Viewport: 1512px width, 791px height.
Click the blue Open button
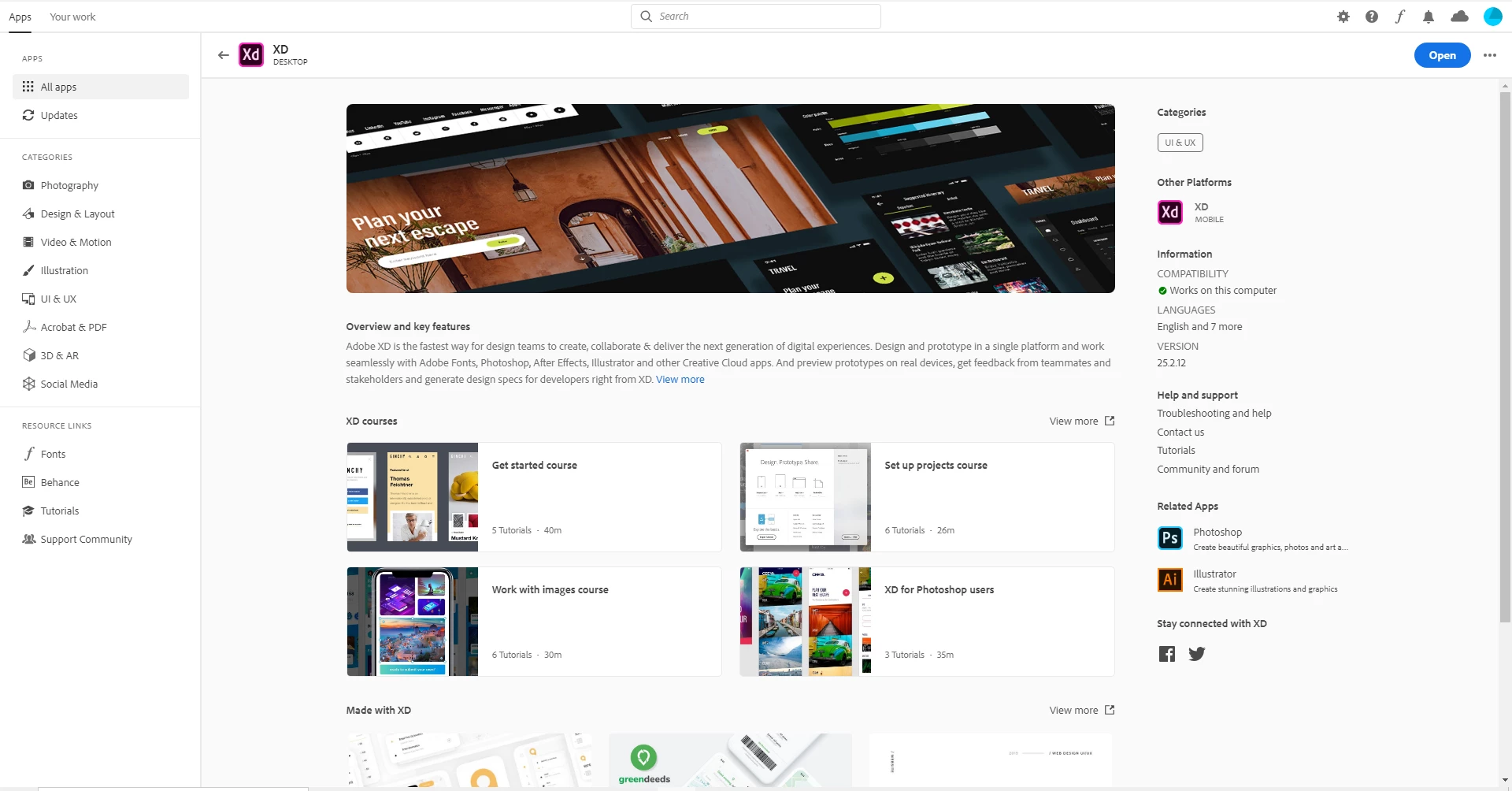tap(1442, 55)
